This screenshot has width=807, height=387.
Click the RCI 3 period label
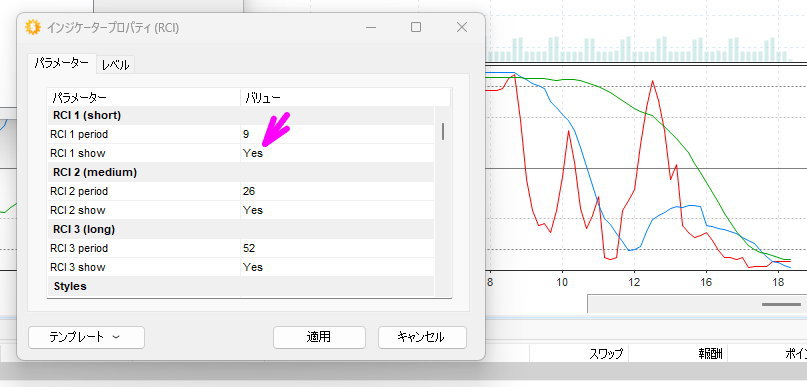point(79,249)
